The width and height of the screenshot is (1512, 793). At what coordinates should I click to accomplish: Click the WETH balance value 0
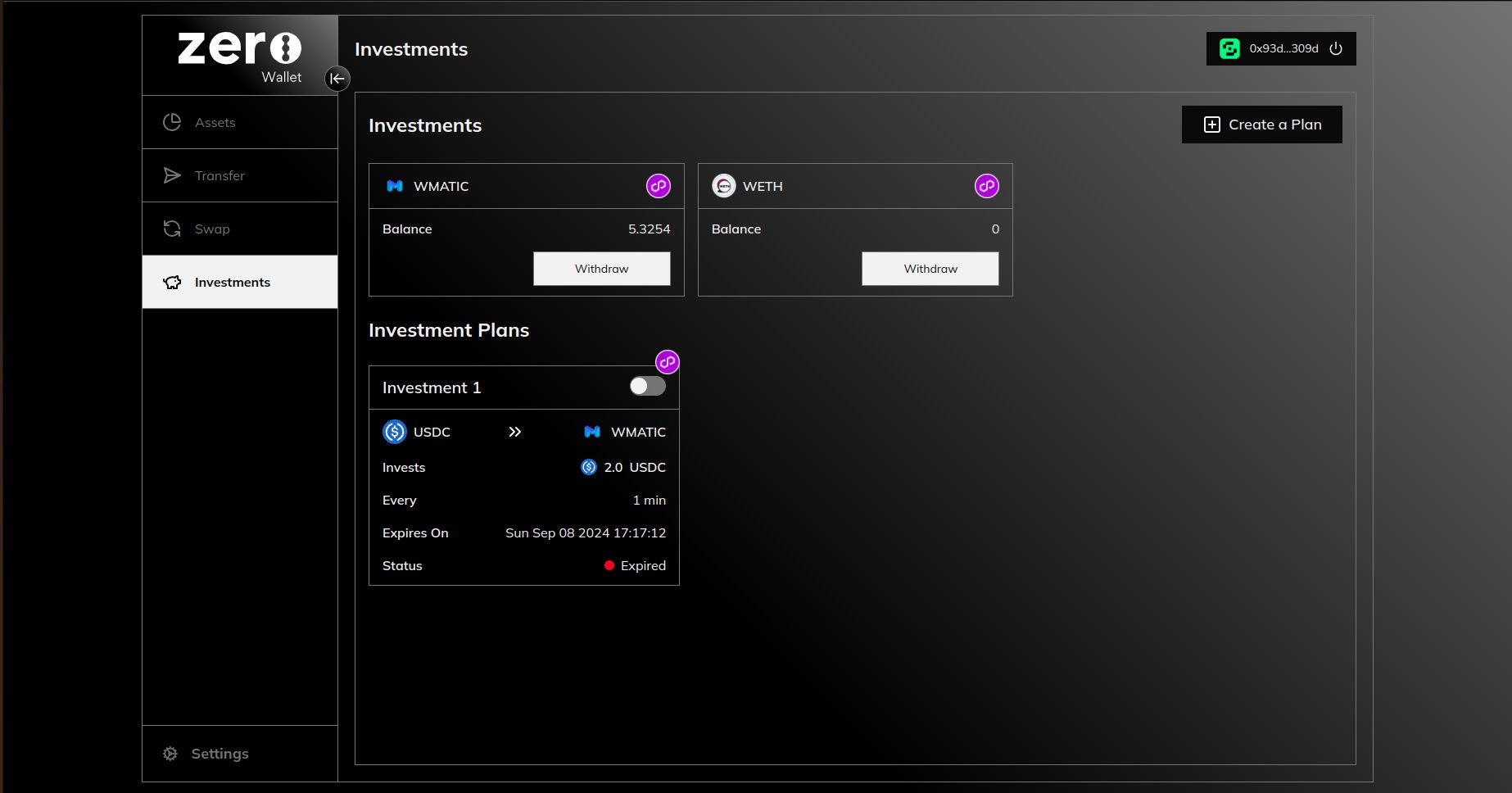pyautogui.click(x=995, y=229)
